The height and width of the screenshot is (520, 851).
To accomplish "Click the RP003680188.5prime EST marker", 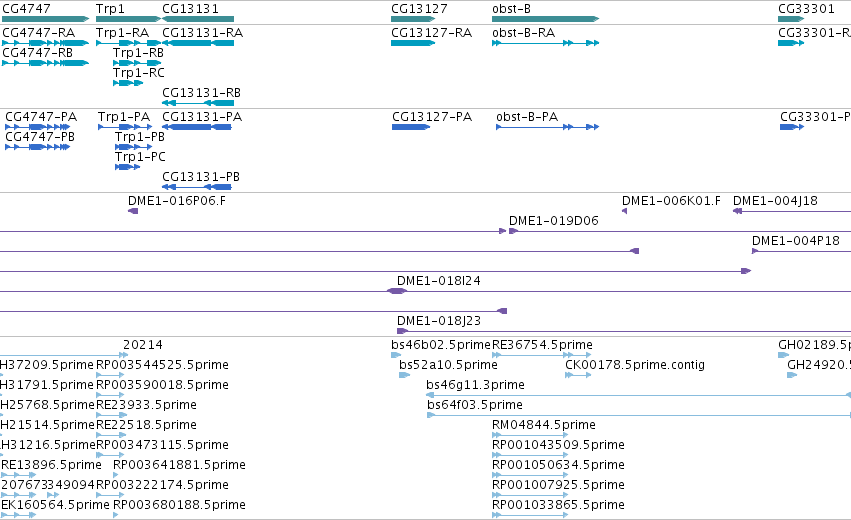I will [115, 515].
